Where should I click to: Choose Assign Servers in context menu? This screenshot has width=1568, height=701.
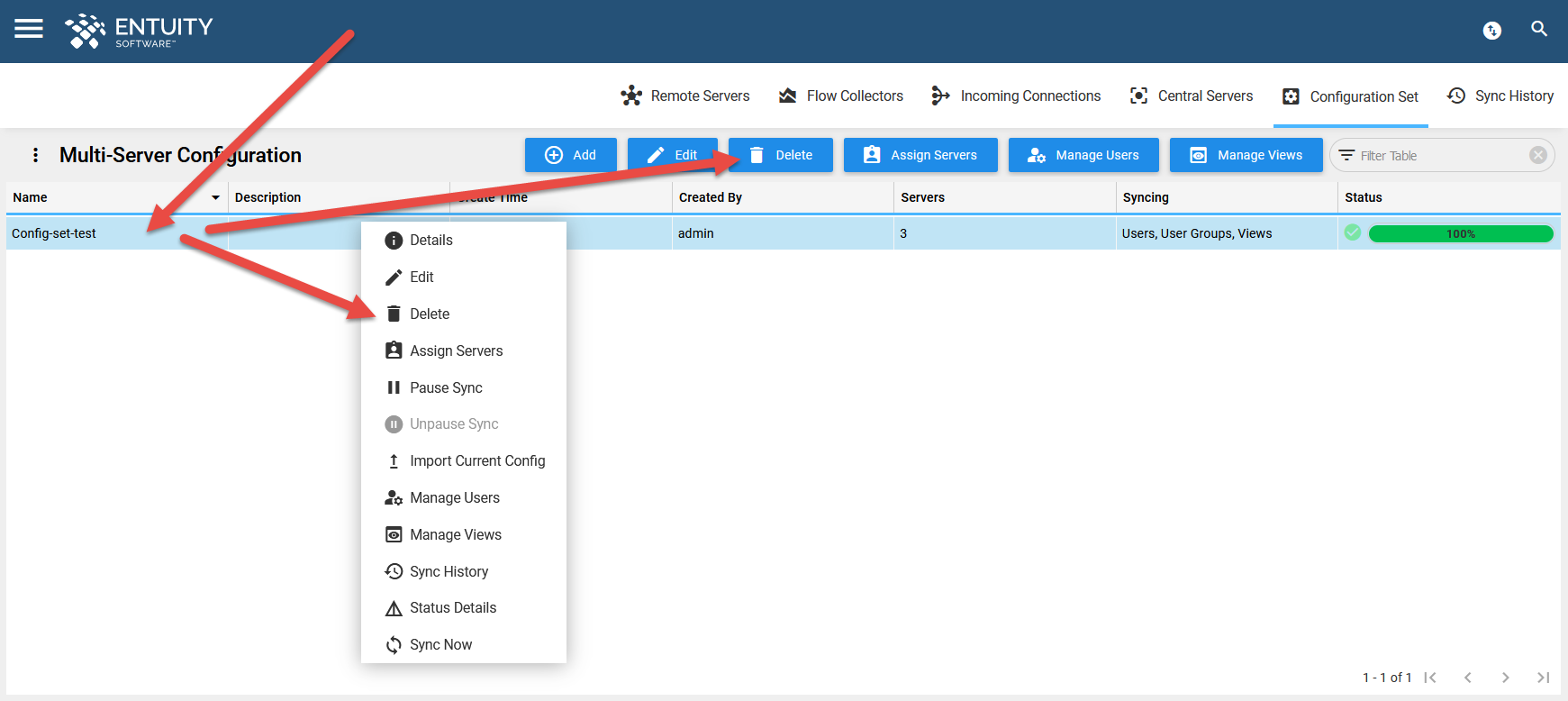tap(464, 350)
